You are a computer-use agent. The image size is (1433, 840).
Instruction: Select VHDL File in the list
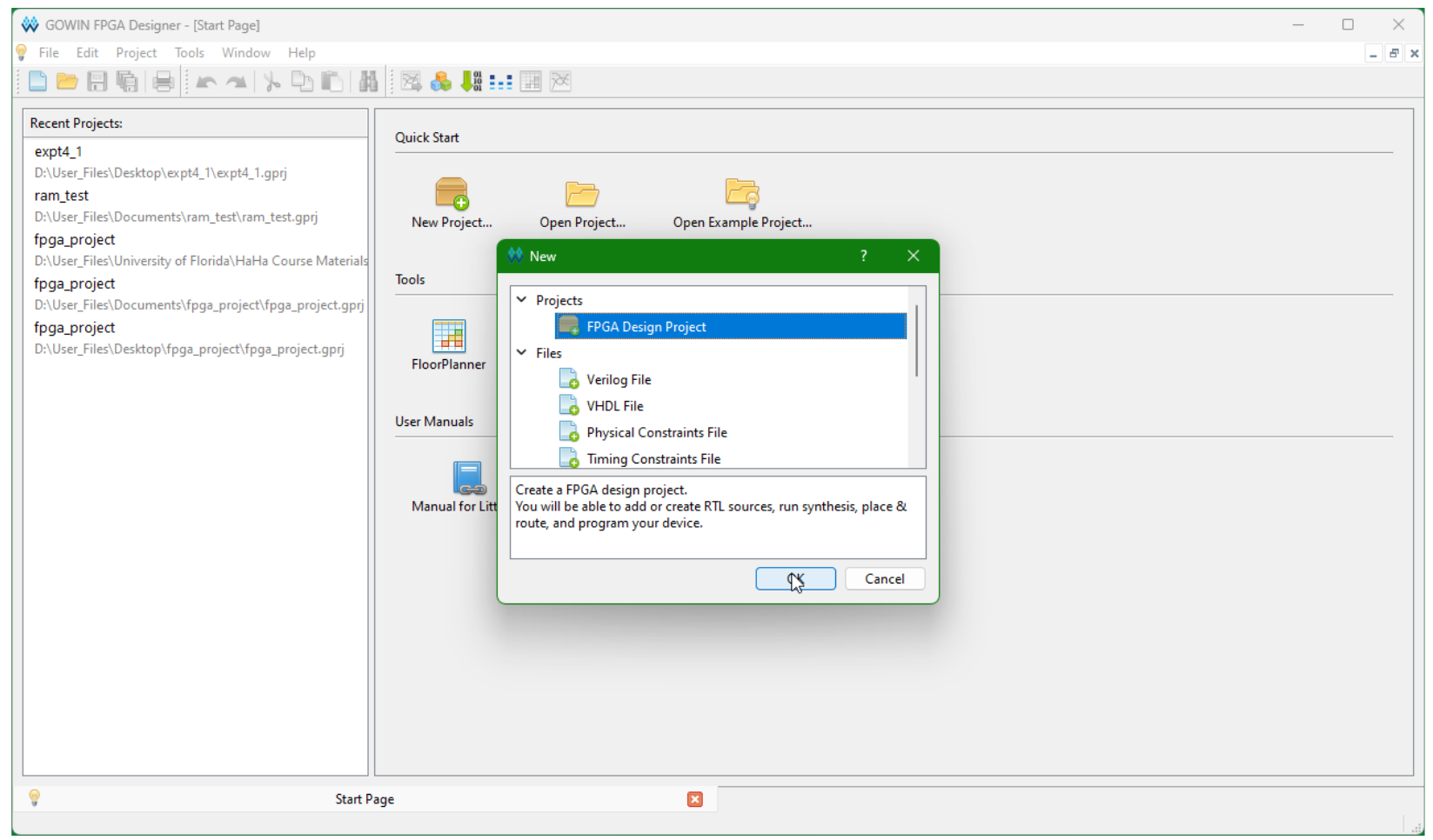(x=615, y=406)
